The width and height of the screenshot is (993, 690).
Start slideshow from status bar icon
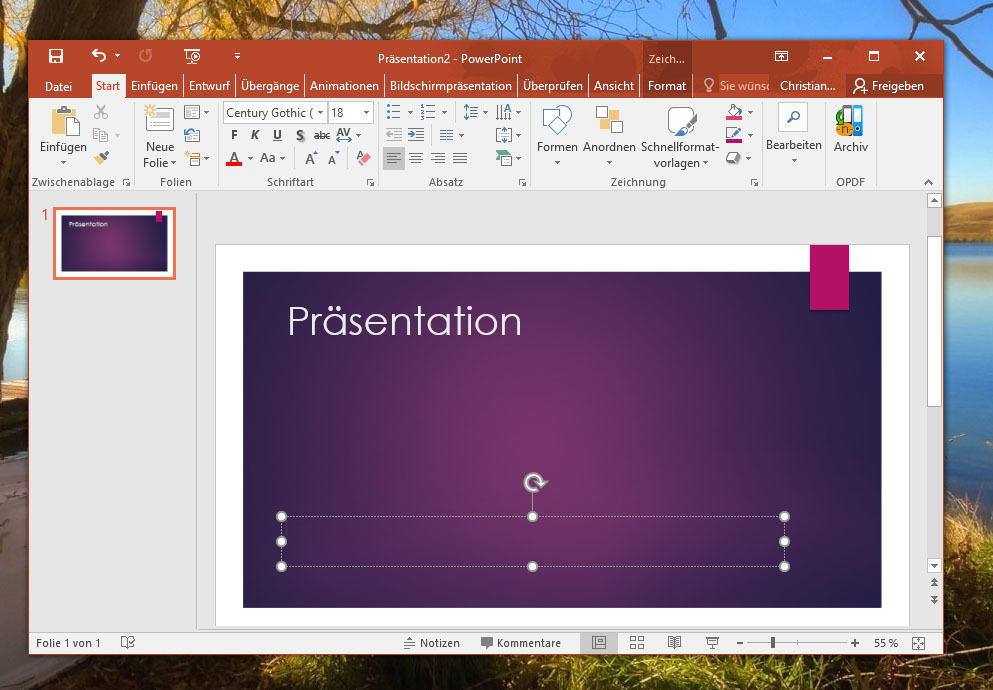pyautogui.click(x=713, y=643)
